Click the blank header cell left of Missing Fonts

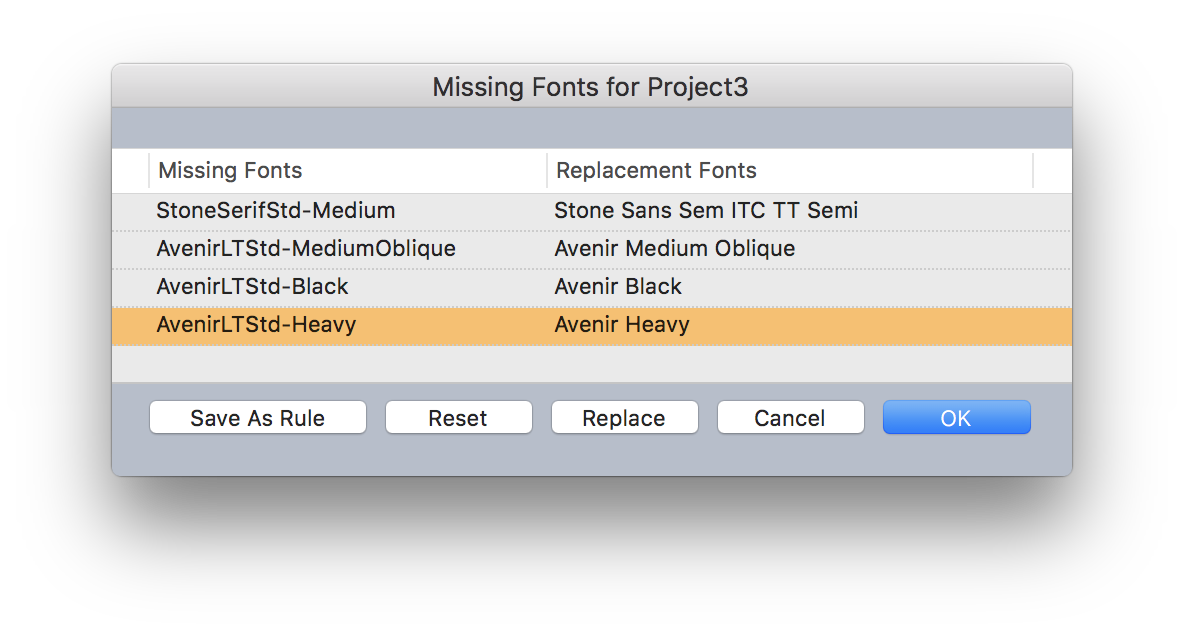tap(130, 171)
